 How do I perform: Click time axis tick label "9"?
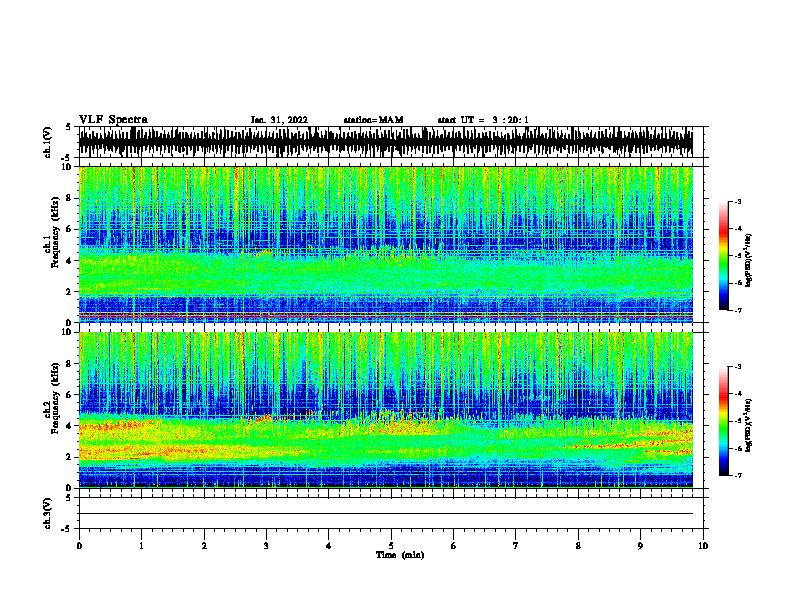640,546
